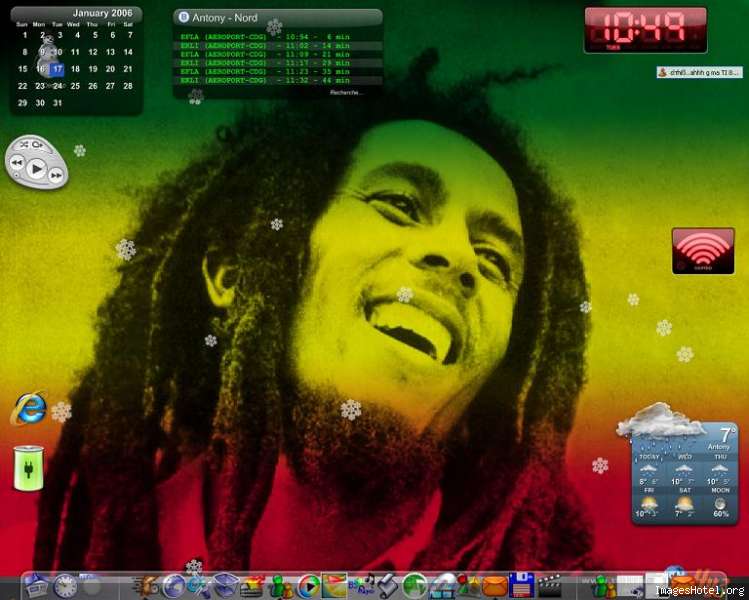
Task: Click the red digital clock widget
Action: 645,30
